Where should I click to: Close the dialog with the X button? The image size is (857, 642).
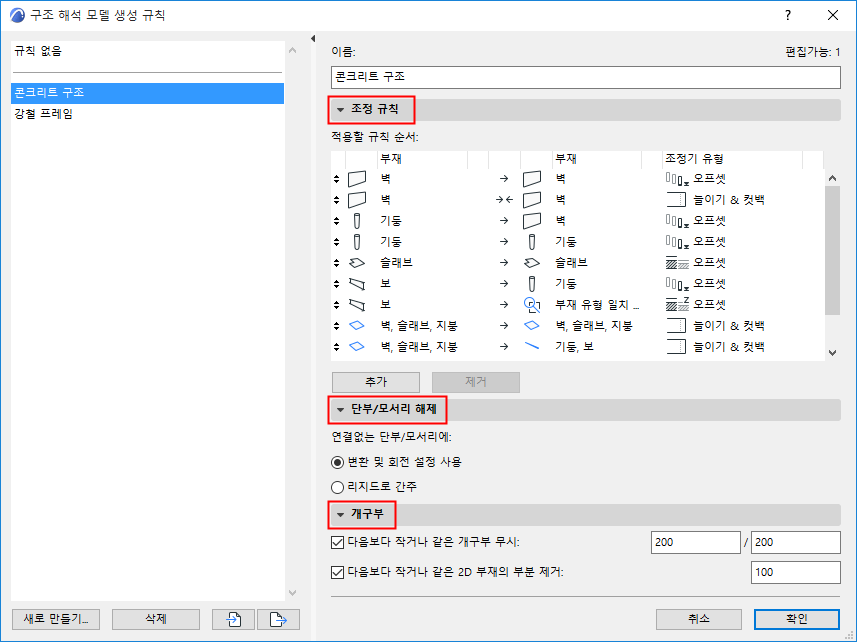(833, 15)
